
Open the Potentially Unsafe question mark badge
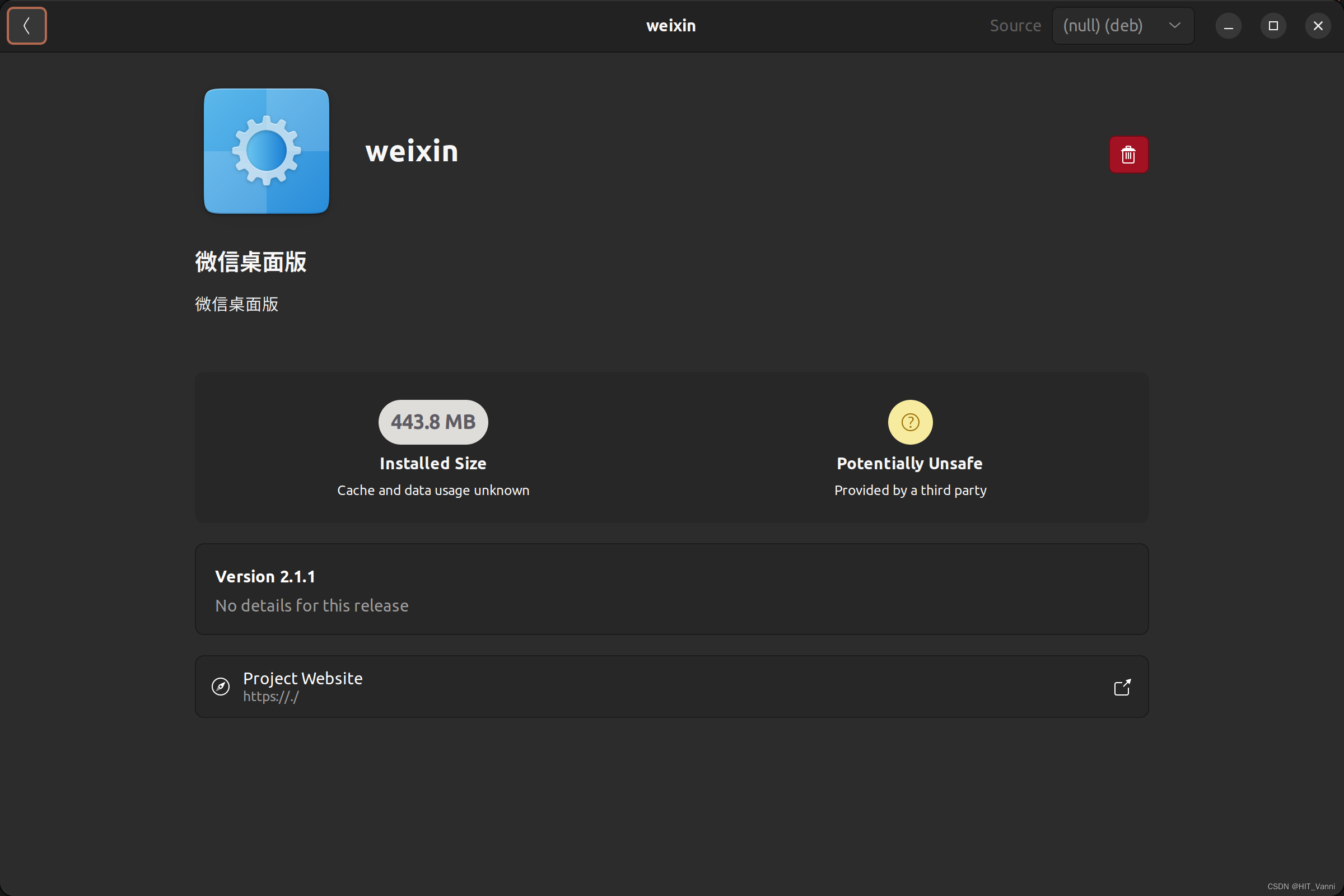pyautogui.click(x=909, y=422)
